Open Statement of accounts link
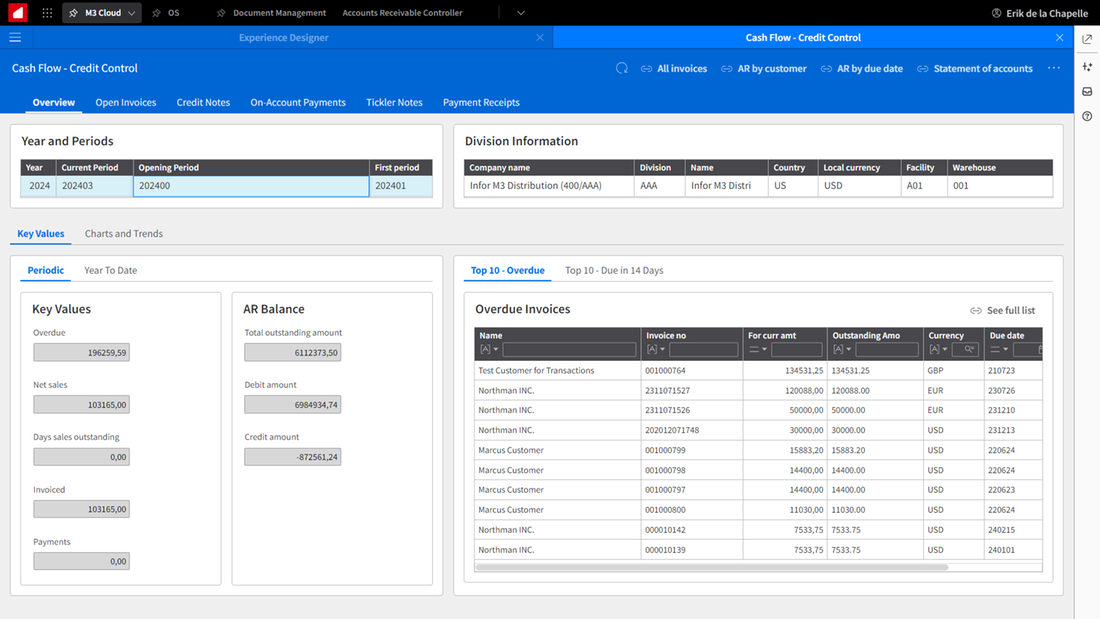This screenshot has width=1100, height=619. 974,68
